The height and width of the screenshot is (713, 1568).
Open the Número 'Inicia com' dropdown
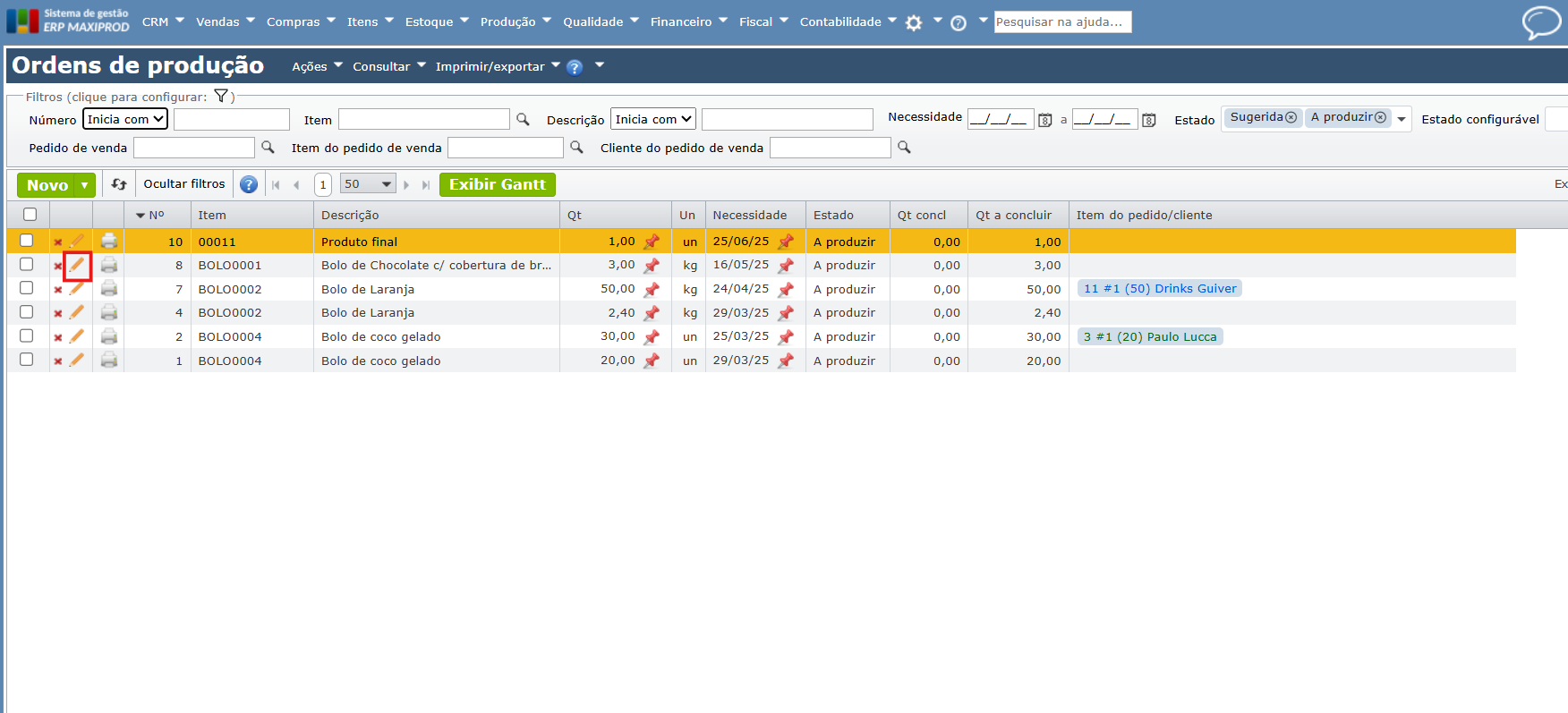point(125,119)
